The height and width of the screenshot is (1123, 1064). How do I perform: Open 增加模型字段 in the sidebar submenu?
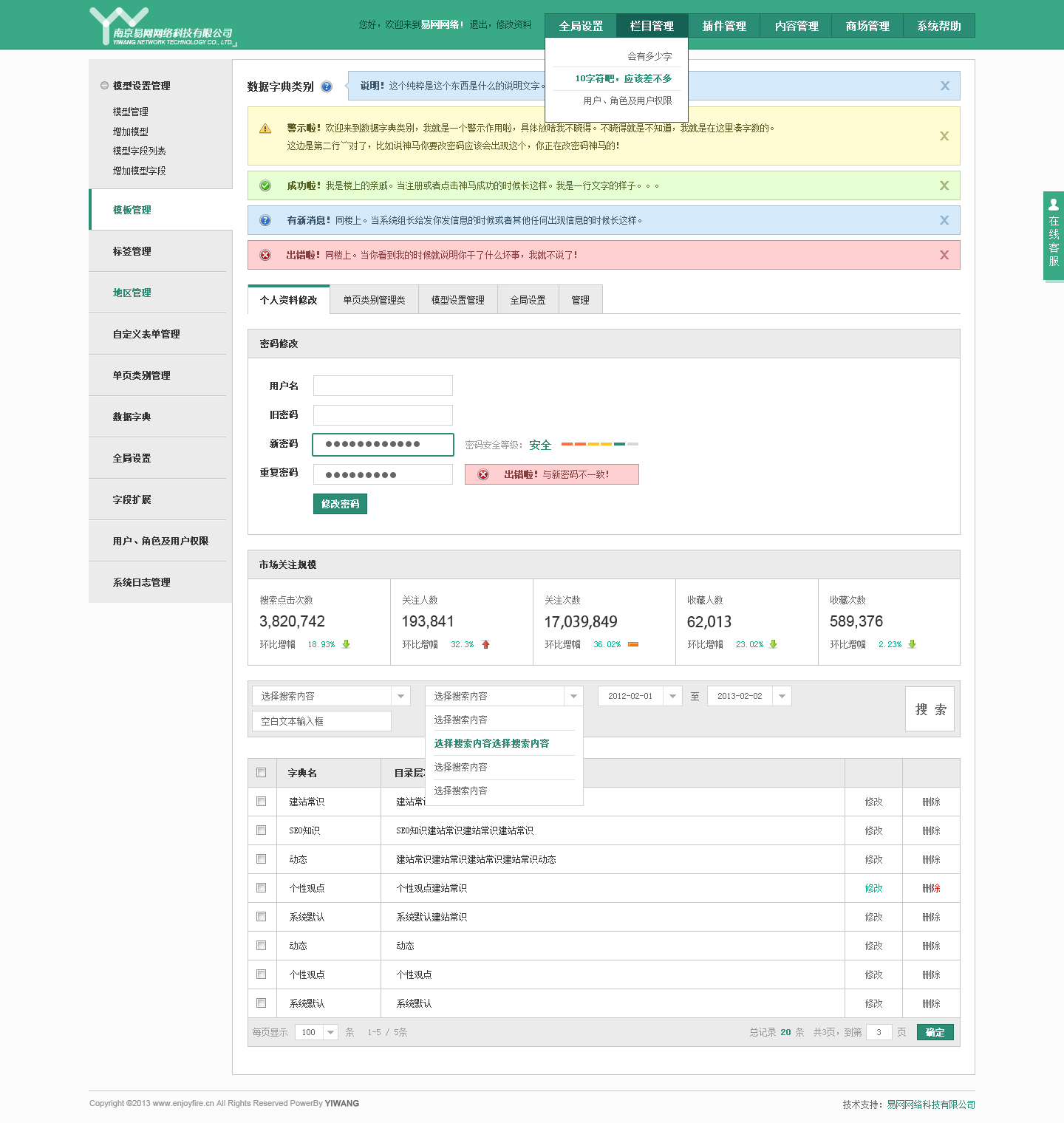(139, 171)
